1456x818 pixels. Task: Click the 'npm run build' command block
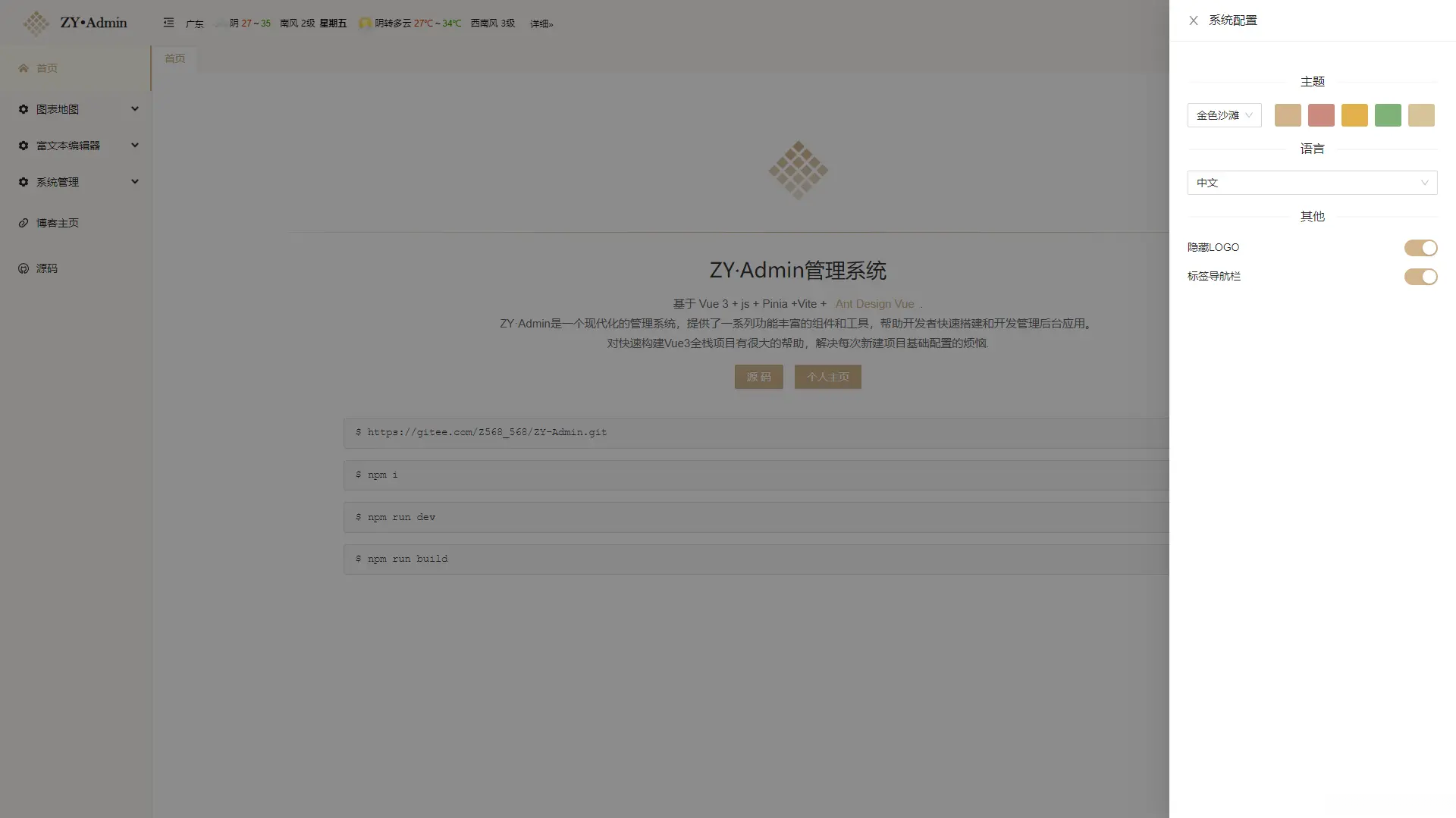pos(756,559)
